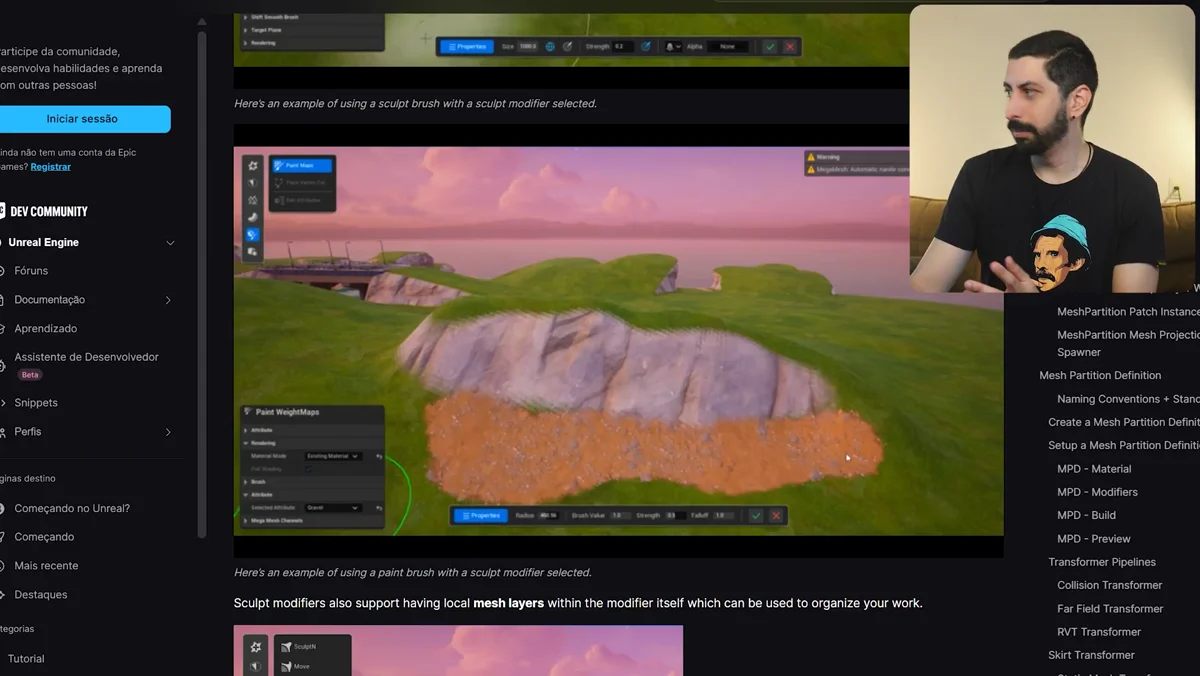Screen dimensions: 1200x676
Task: Click the green checkmark to confirm brush settings
Action: 756,515
